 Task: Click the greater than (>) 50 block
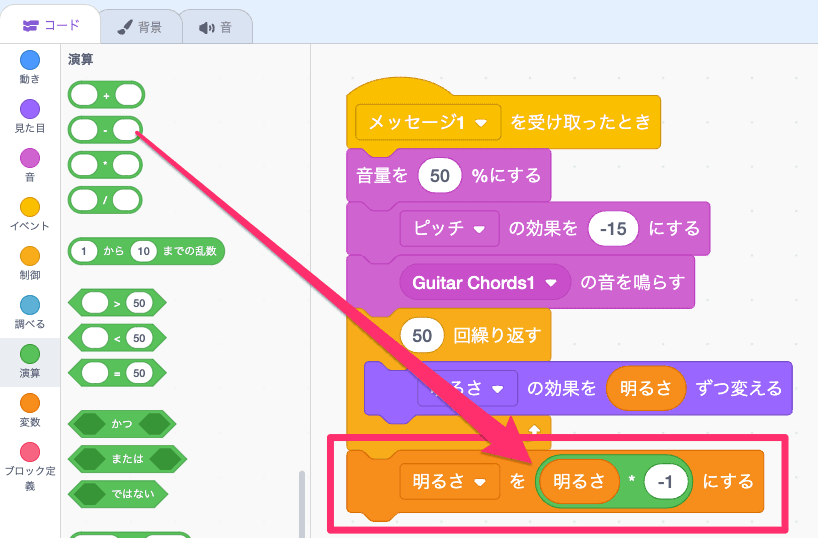(117, 303)
